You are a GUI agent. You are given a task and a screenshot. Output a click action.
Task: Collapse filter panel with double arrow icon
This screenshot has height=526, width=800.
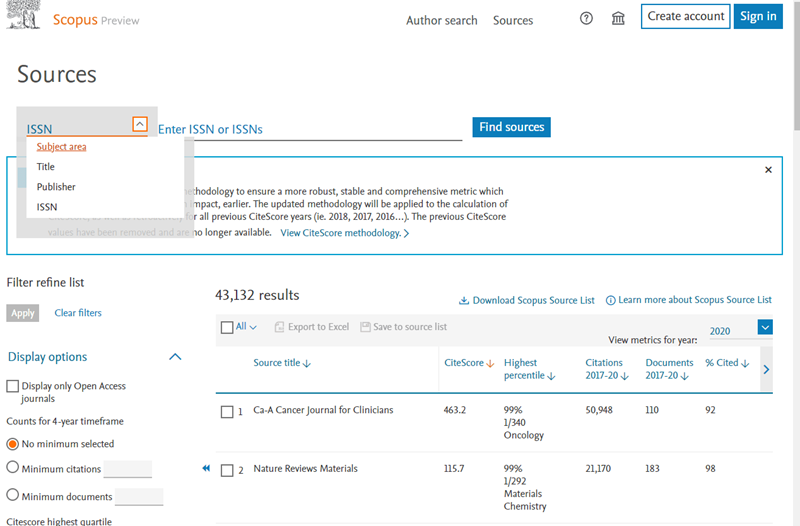(x=206, y=468)
